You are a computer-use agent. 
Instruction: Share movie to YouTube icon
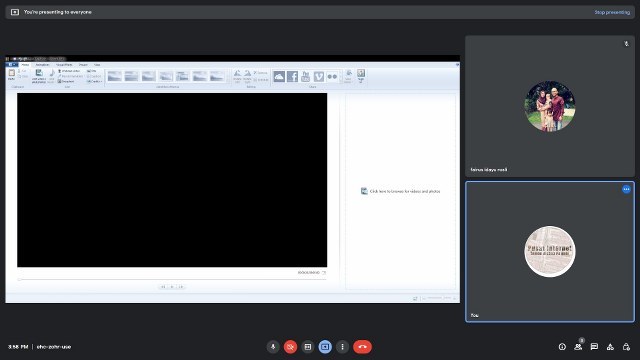tap(306, 76)
